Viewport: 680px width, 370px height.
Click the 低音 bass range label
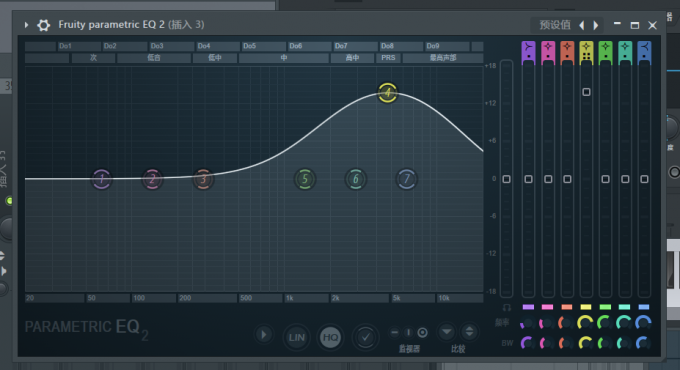click(x=154, y=58)
